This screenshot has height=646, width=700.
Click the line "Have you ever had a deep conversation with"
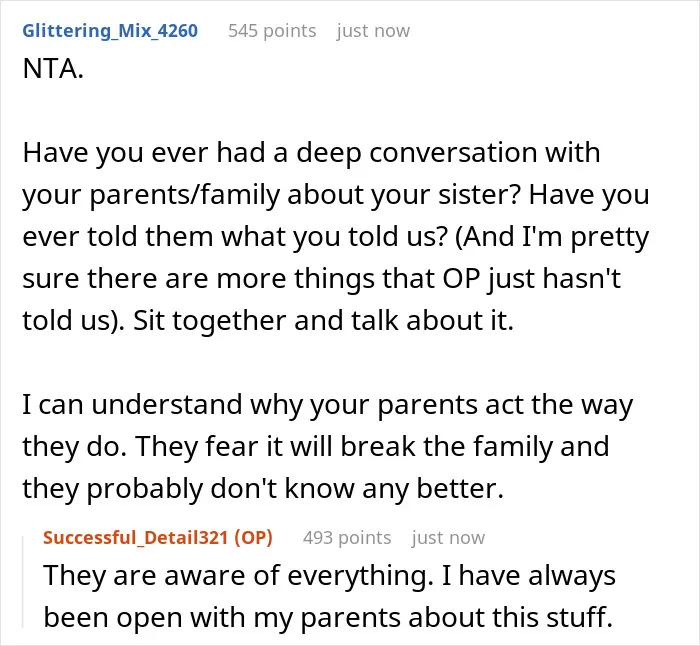[x=311, y=153]
